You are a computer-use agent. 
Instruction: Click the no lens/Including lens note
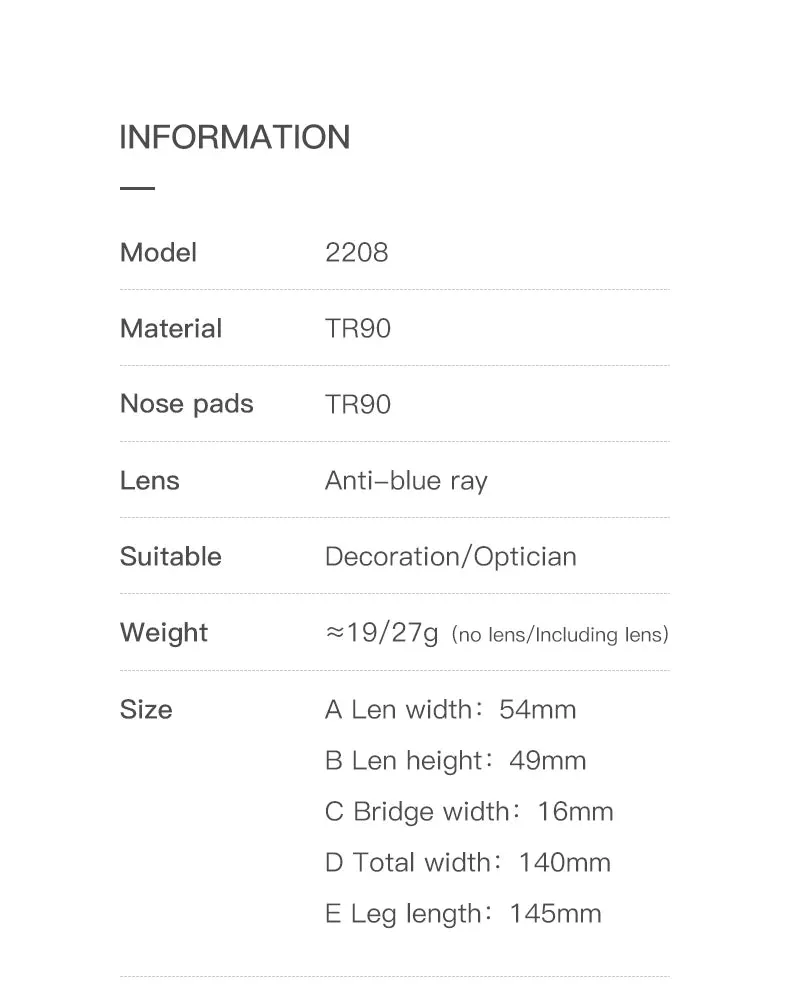click(x=560, y=635)
